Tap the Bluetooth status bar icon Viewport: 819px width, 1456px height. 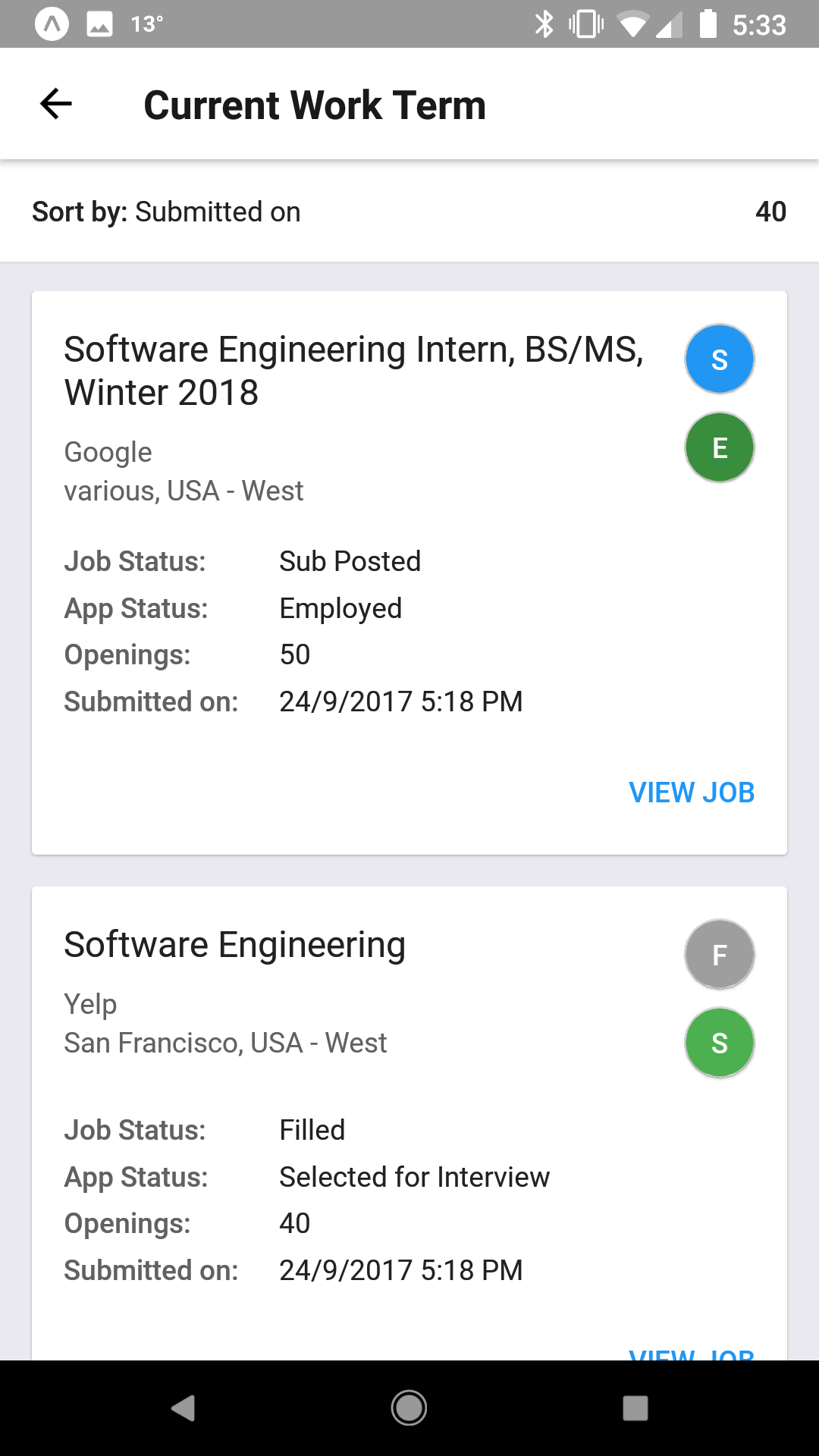pos(544,24)
